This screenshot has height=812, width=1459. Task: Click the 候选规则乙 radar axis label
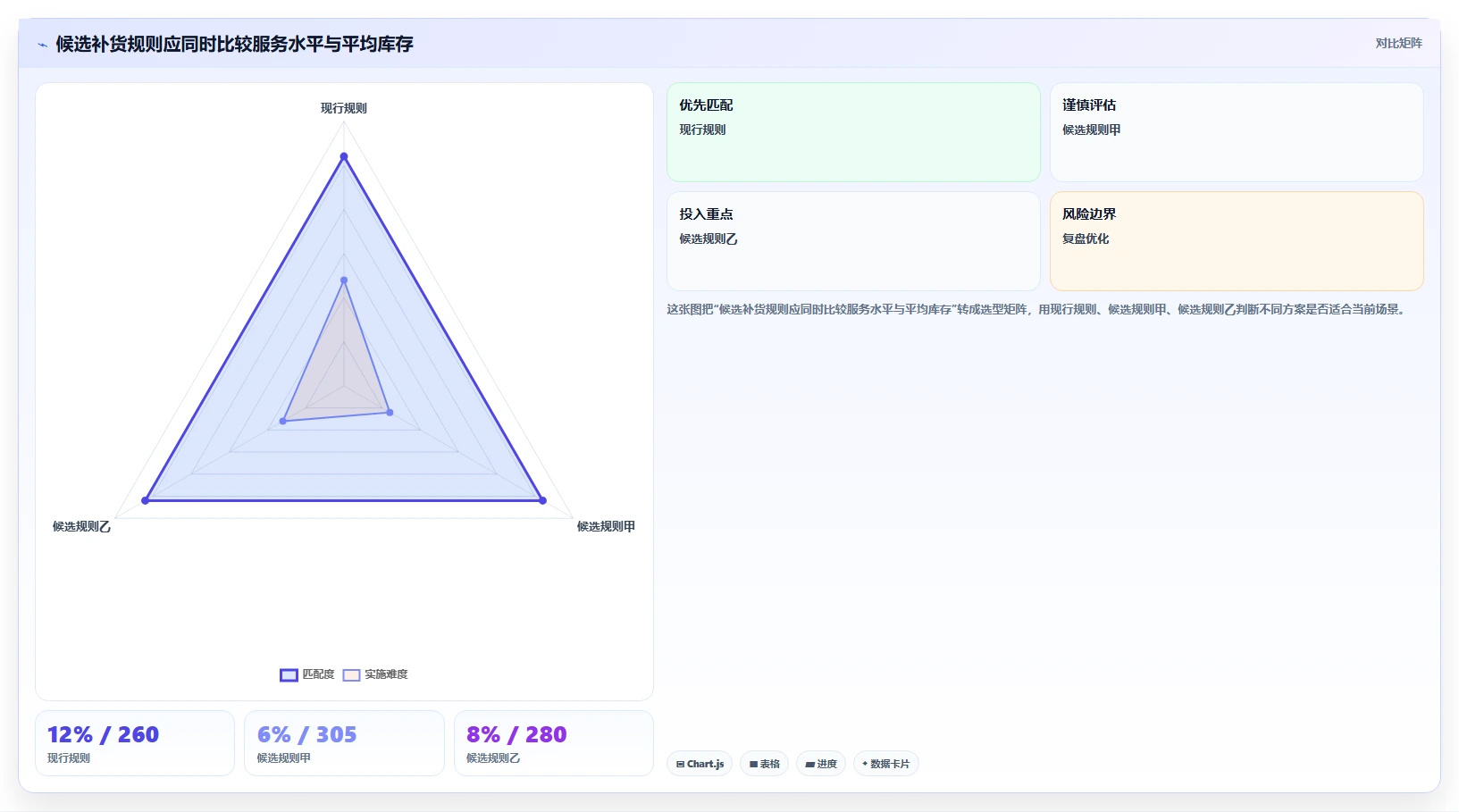(81, 527)
